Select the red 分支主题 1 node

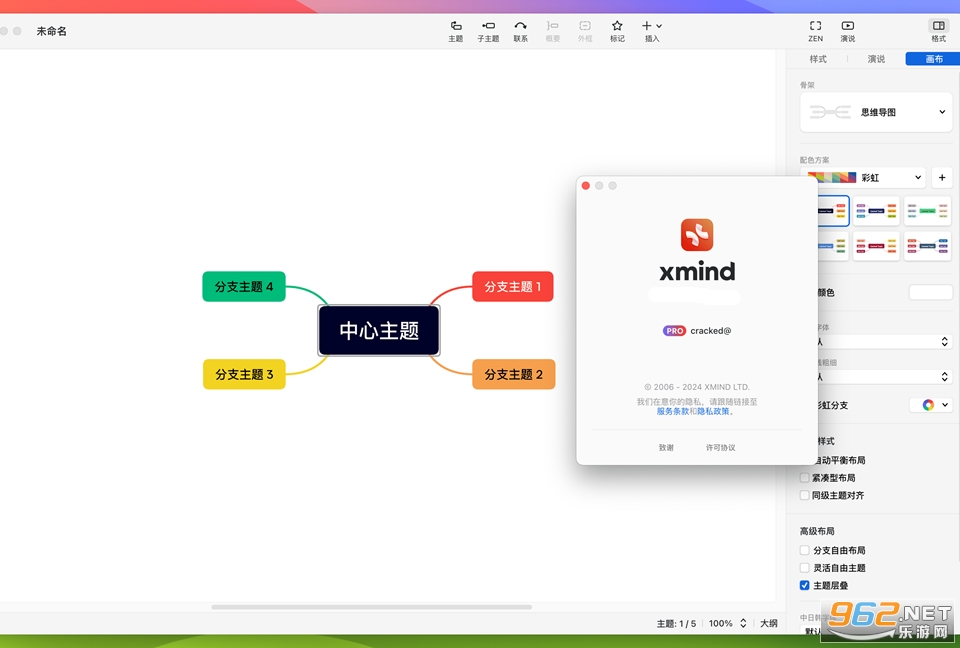pos(512,287)
